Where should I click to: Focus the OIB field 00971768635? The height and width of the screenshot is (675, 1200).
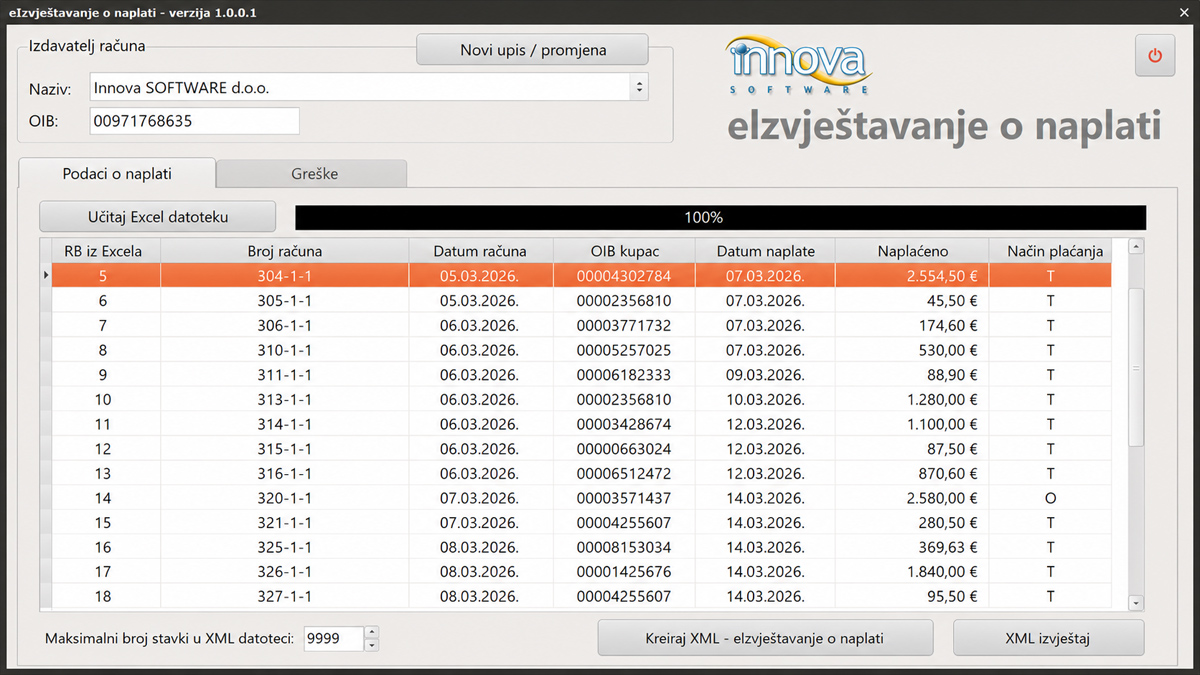[x=194, y=121]
